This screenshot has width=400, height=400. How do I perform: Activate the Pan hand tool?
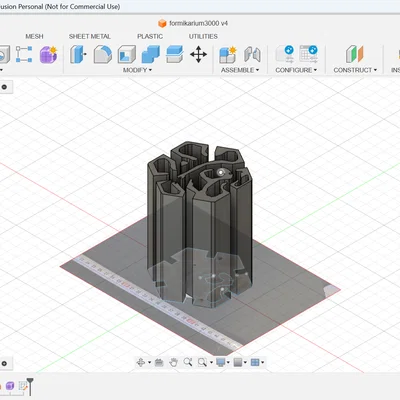tap(173, 362)
